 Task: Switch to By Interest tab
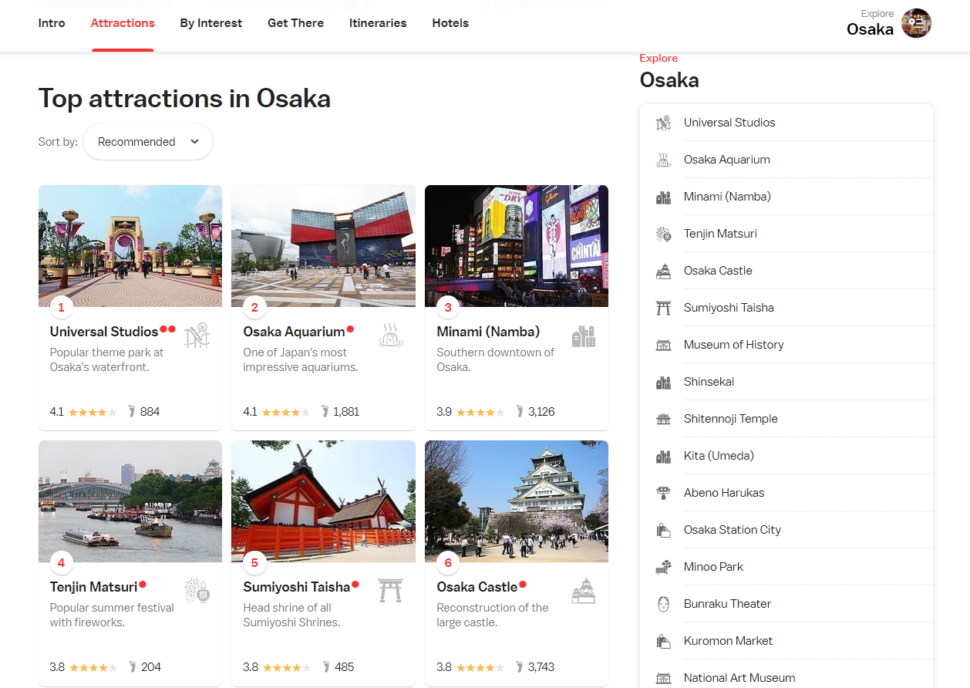pyautogui.click(x=211, y=23)
